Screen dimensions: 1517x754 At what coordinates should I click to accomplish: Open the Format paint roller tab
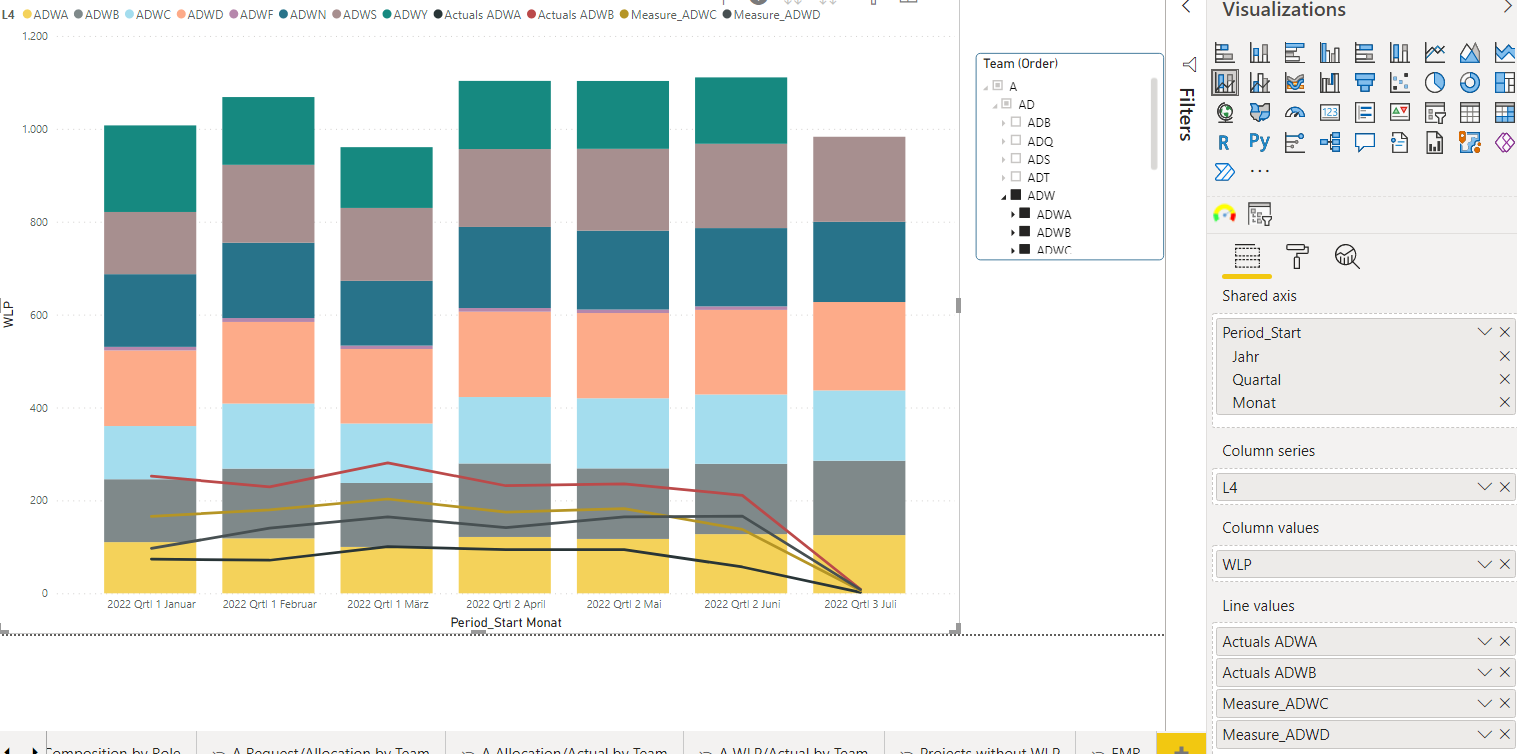[x=1297, y=257]
